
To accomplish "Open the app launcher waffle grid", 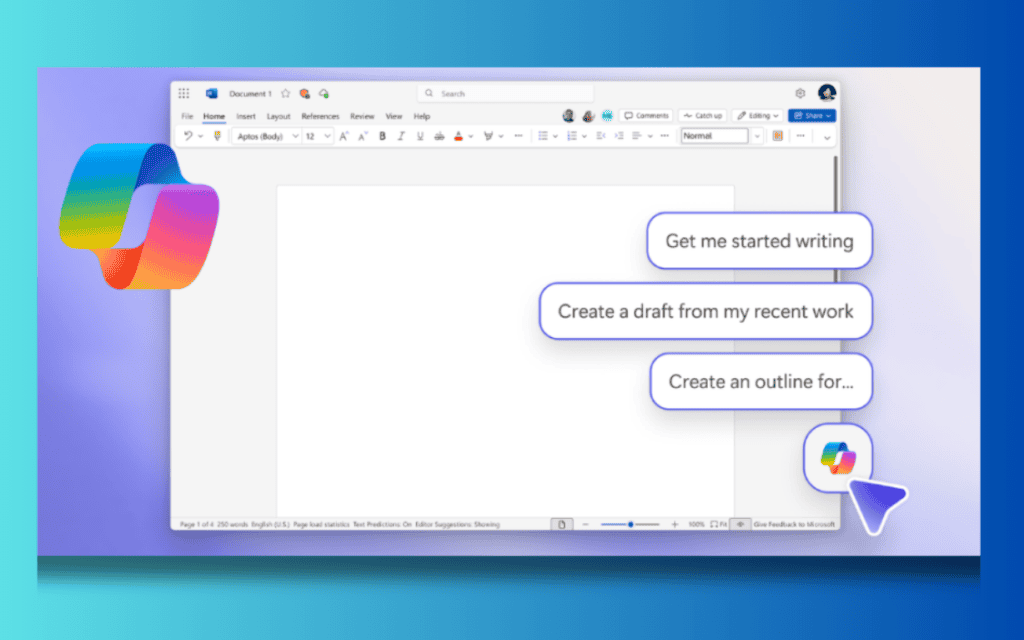I will [x=184, y=93].
